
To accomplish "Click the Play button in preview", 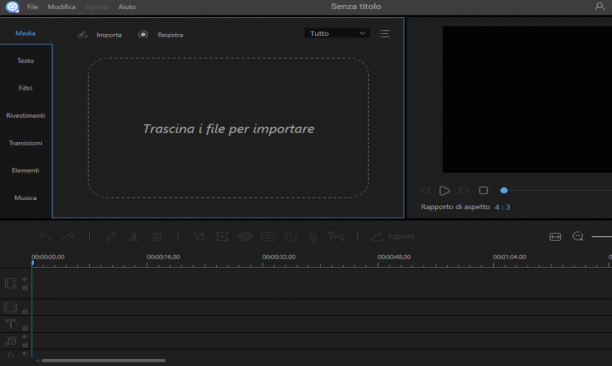I will [x=444, y=190].
